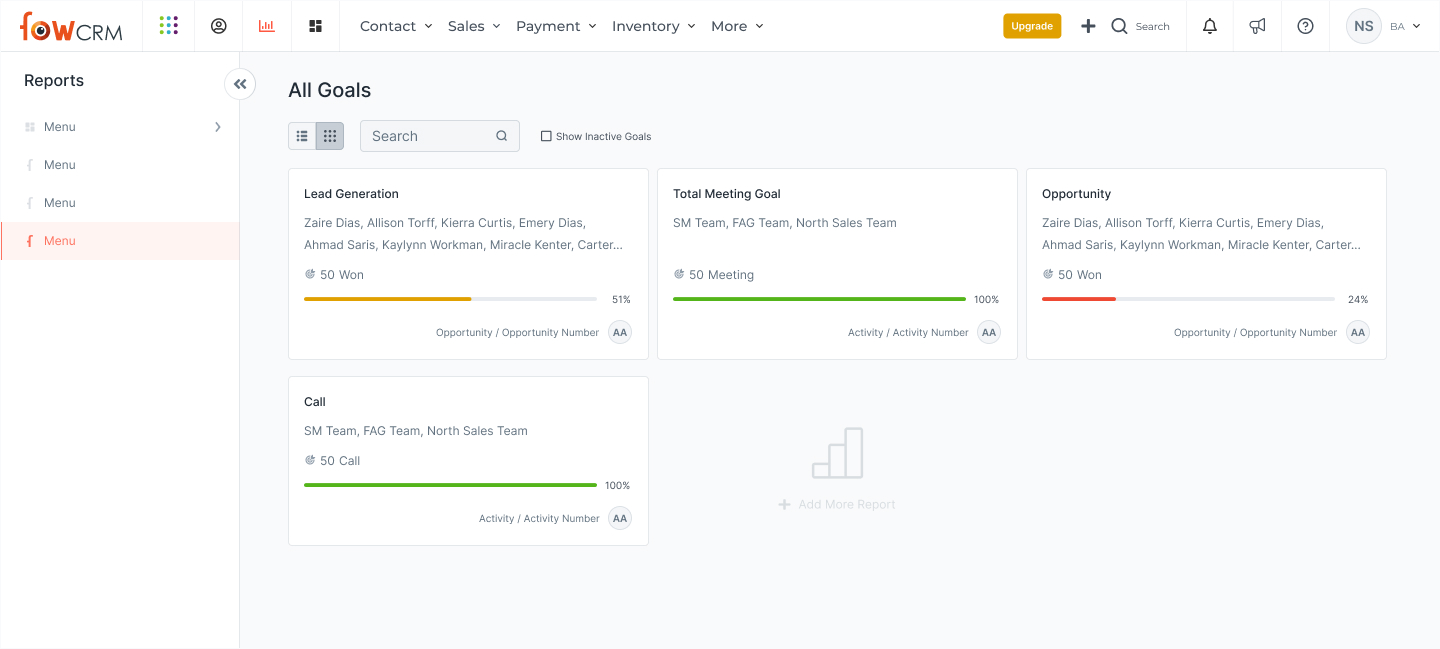Click Activity / Activity Number on Call card
The width and height of the screenshot is (1440, 649).
(539, 518)
